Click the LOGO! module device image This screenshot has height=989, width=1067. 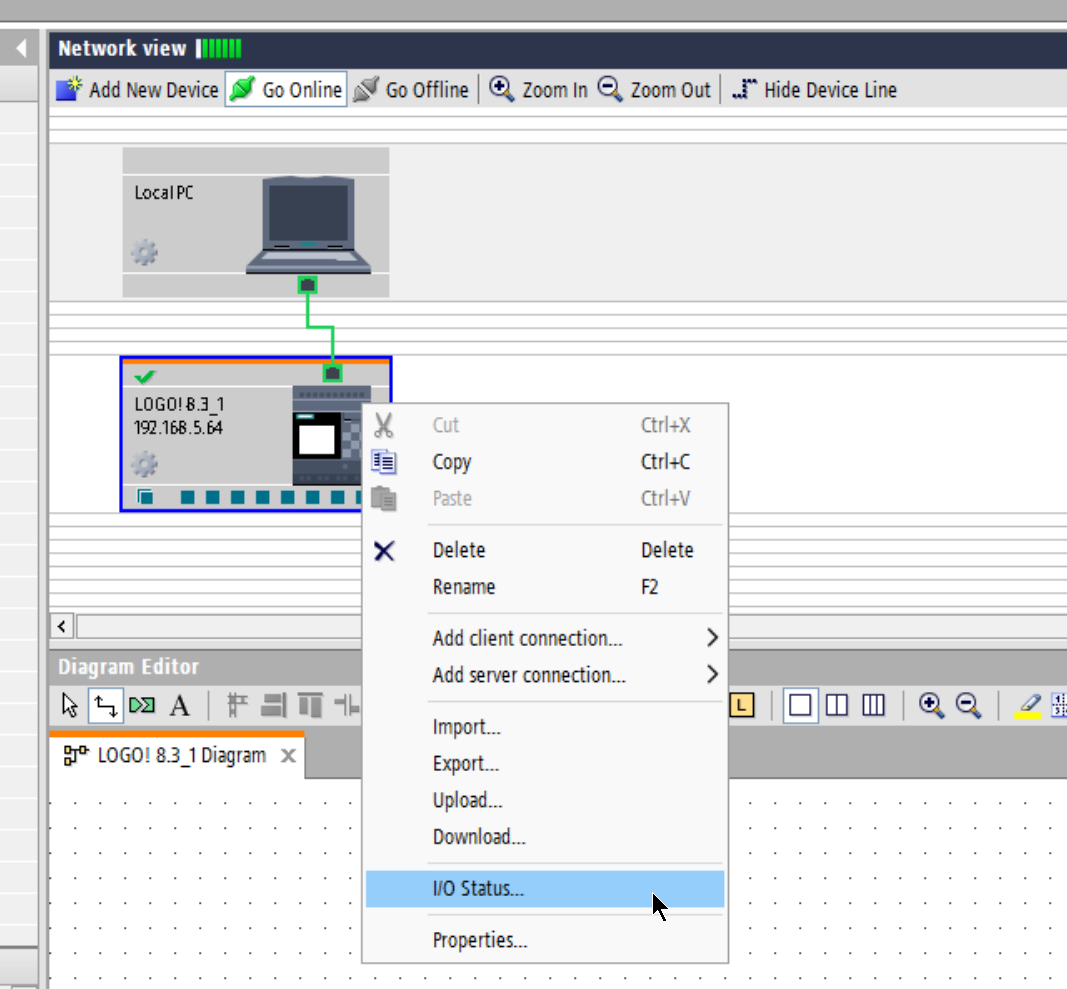coord(328,436)
